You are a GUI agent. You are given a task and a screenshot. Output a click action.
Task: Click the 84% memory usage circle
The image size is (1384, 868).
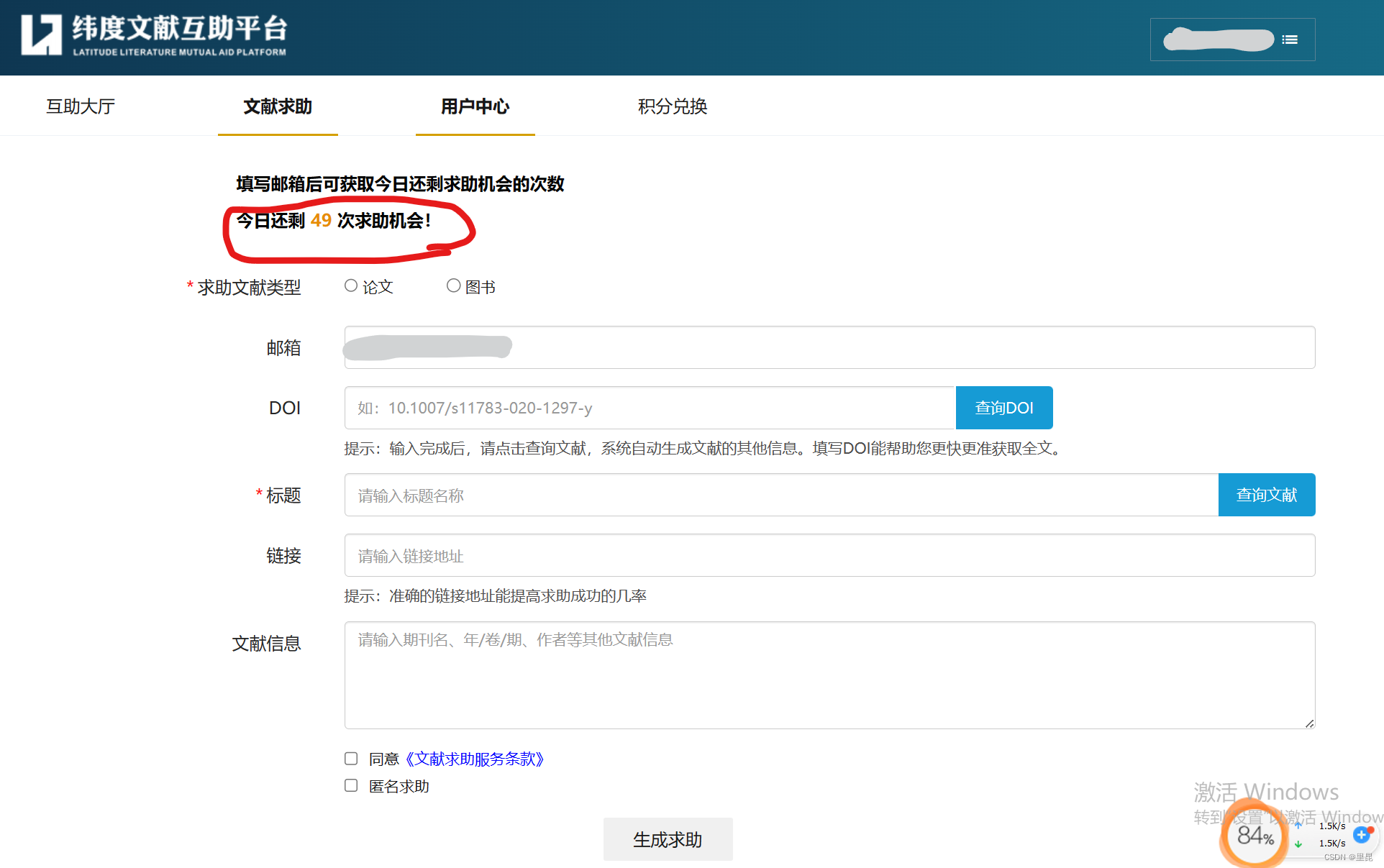(1255, 836)
